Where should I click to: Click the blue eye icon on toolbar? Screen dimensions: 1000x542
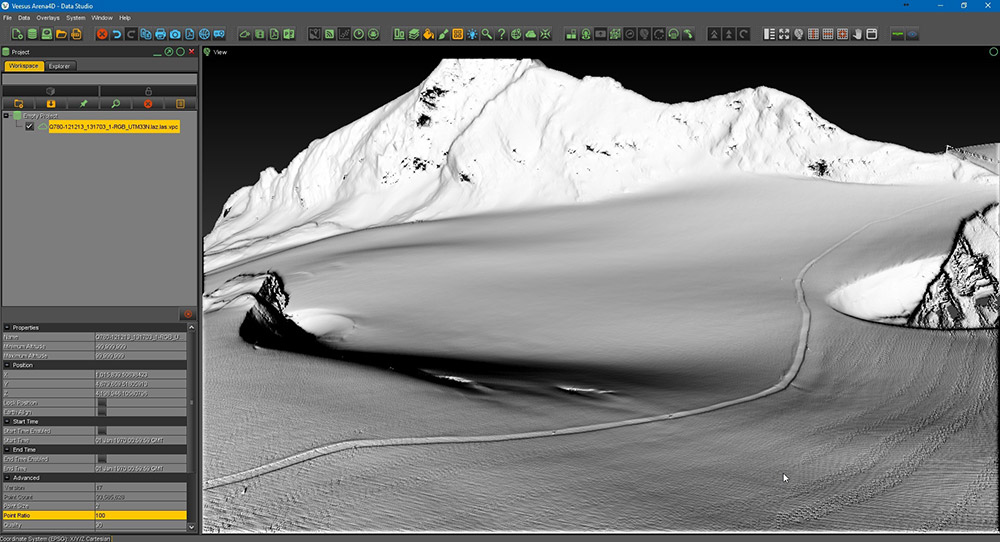pos(913,34)
